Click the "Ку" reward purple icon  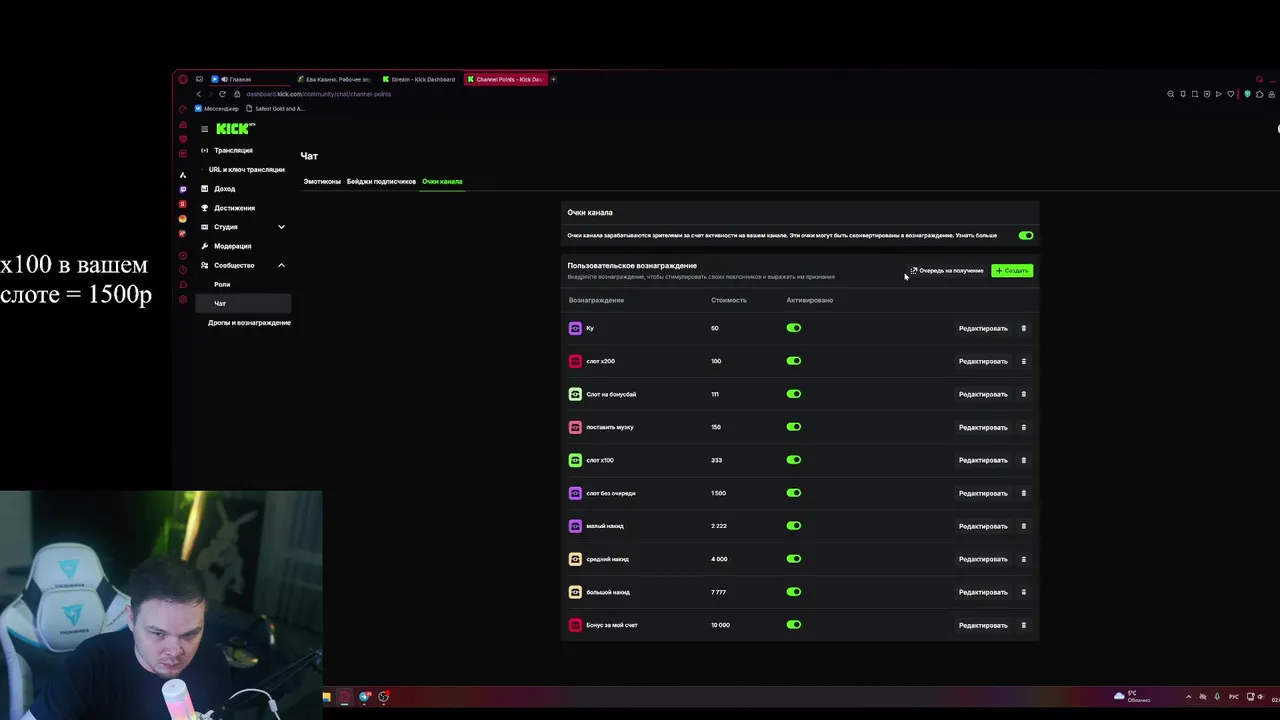tap(575, 328)
